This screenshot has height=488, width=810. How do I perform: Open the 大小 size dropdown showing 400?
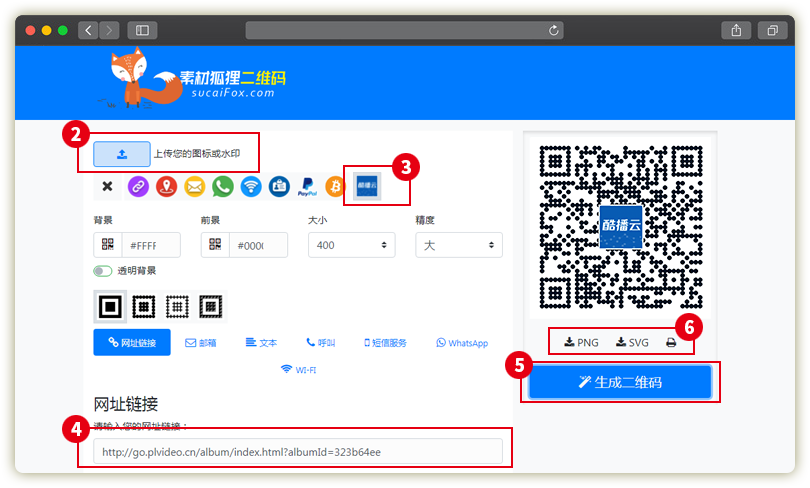[351, 245]
